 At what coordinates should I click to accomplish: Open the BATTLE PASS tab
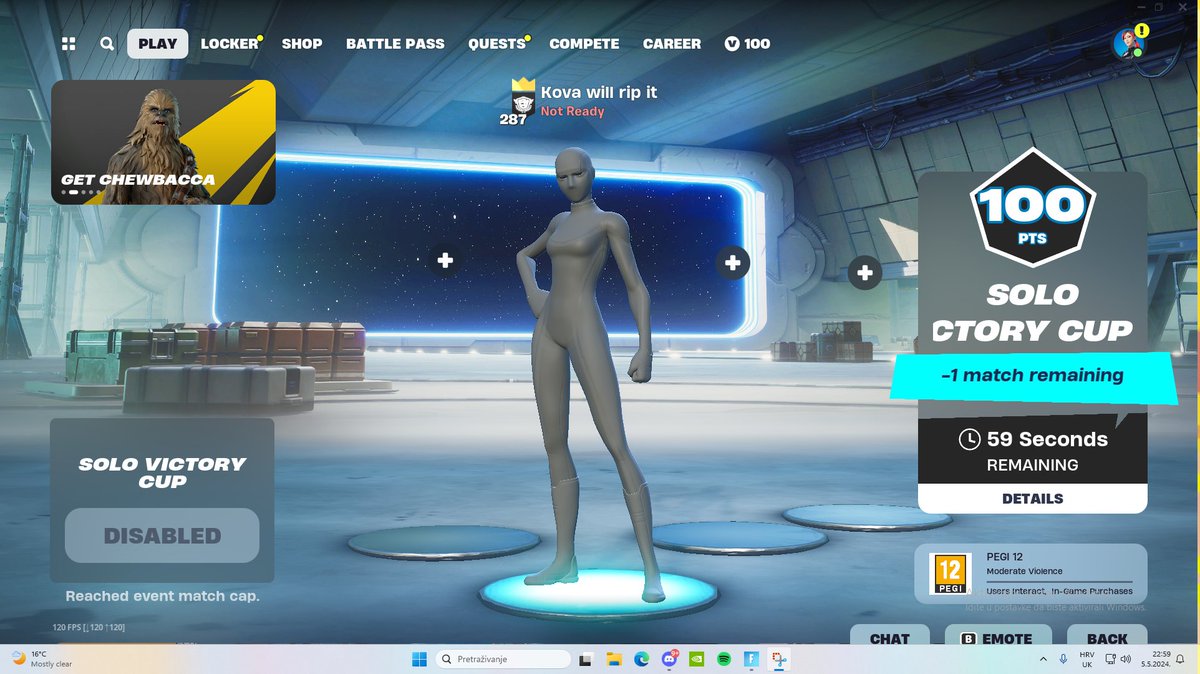[x=395, y=44]
